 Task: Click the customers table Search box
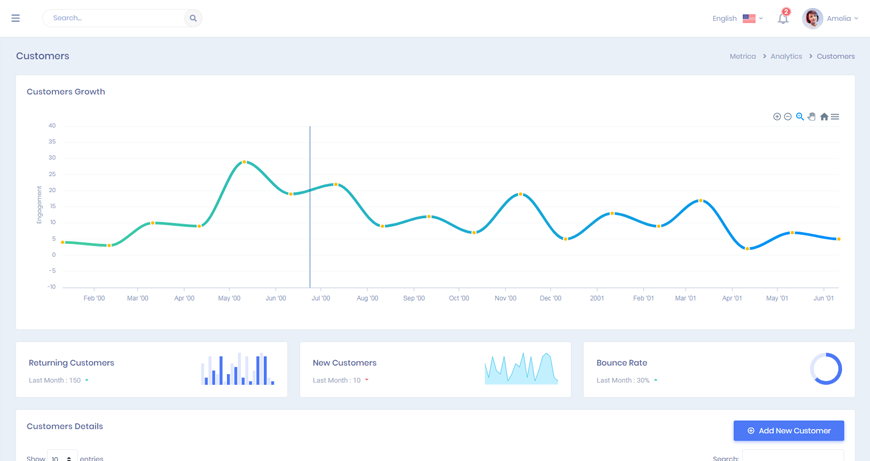point(792,457)
